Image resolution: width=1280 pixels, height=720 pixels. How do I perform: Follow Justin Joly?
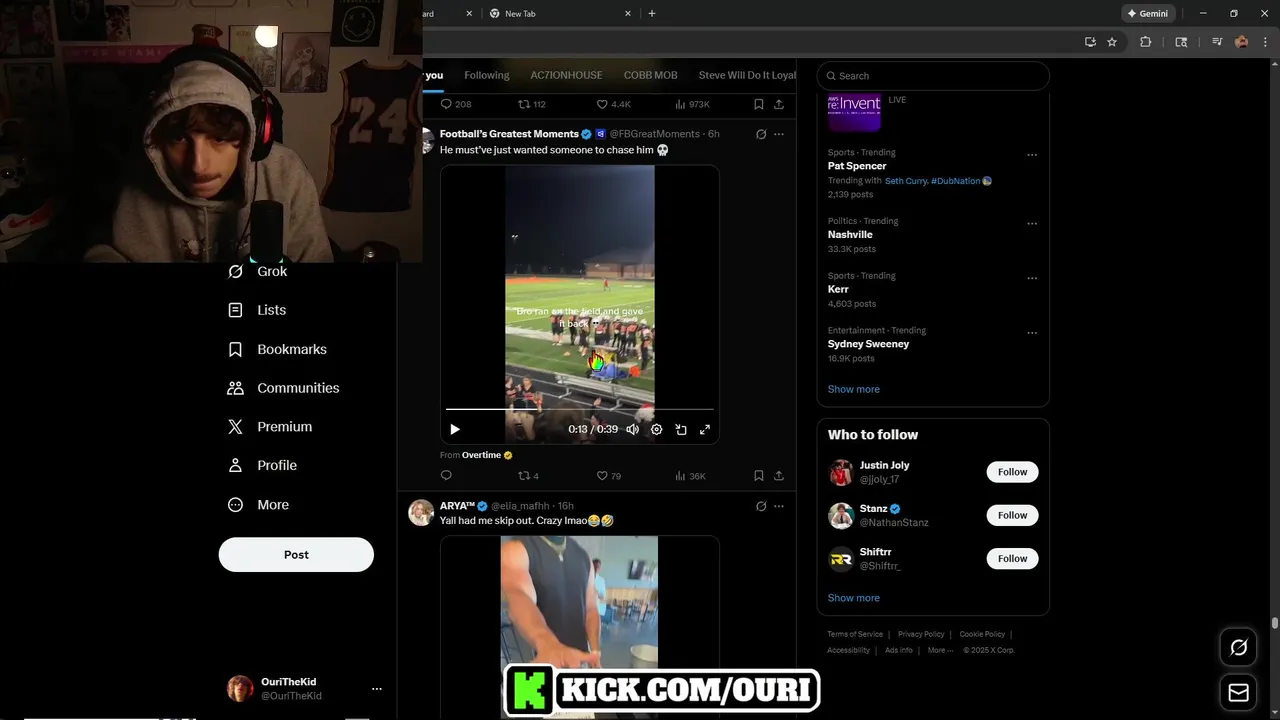[1012, 472]
